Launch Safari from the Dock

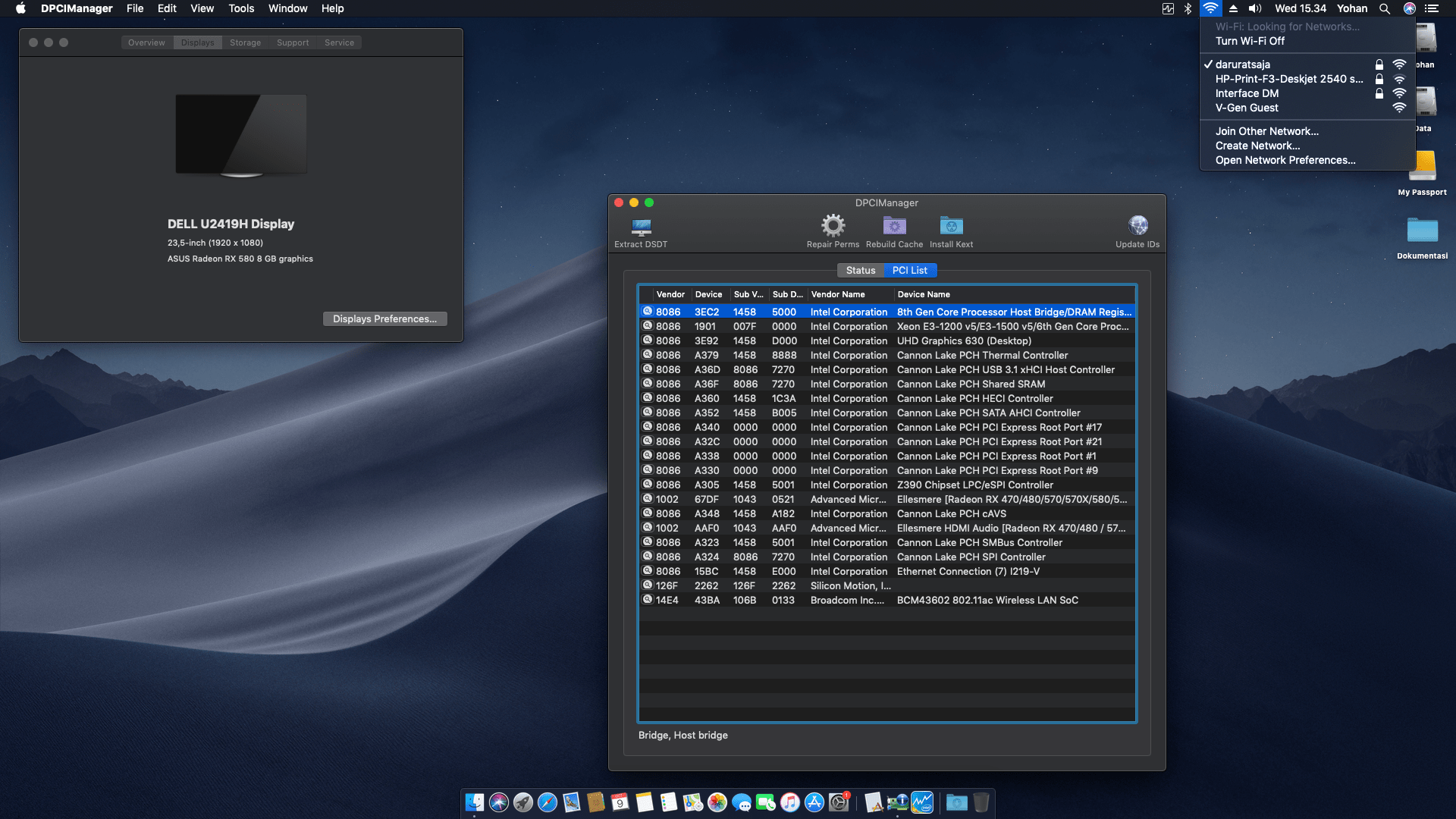click(x=548, y=802)
